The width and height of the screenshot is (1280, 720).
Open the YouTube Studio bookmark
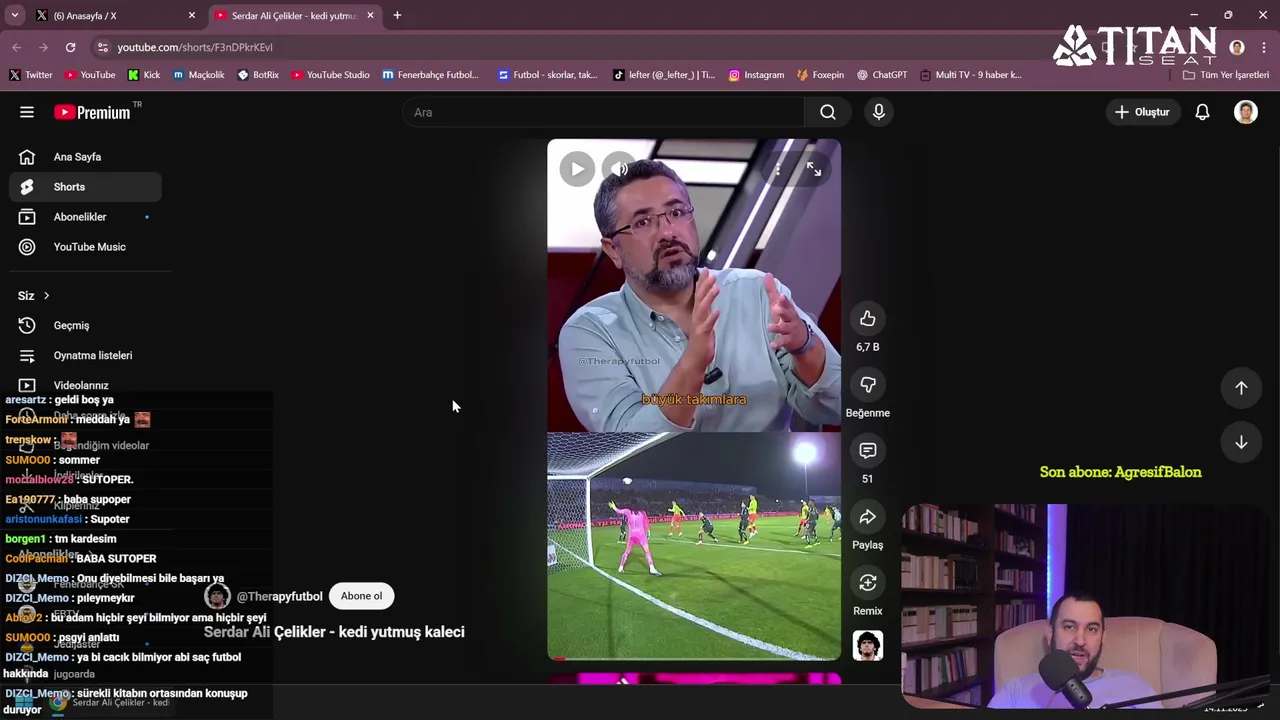click(x=330, y=75)
